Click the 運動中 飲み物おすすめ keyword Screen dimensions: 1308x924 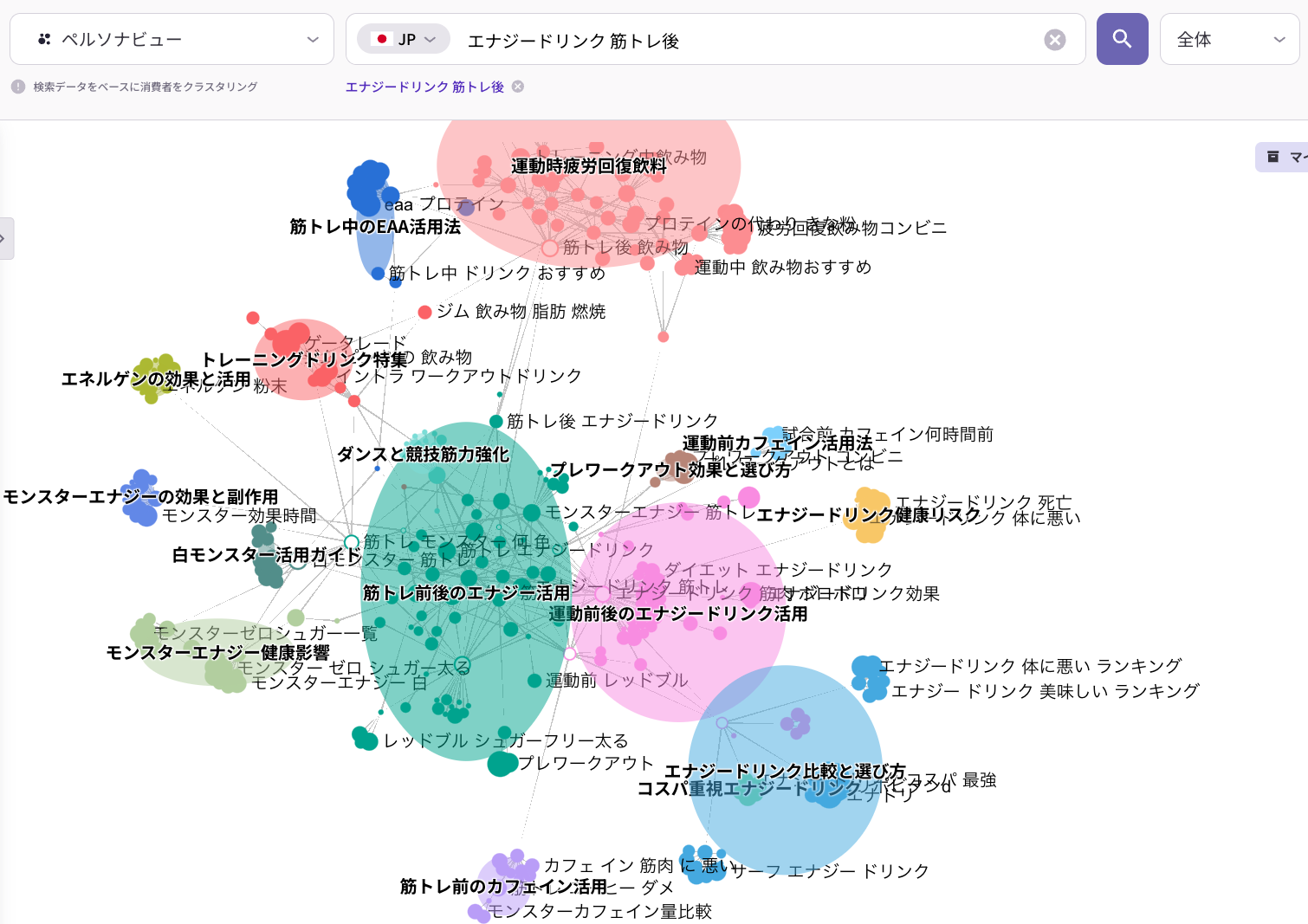pos(783,267)
